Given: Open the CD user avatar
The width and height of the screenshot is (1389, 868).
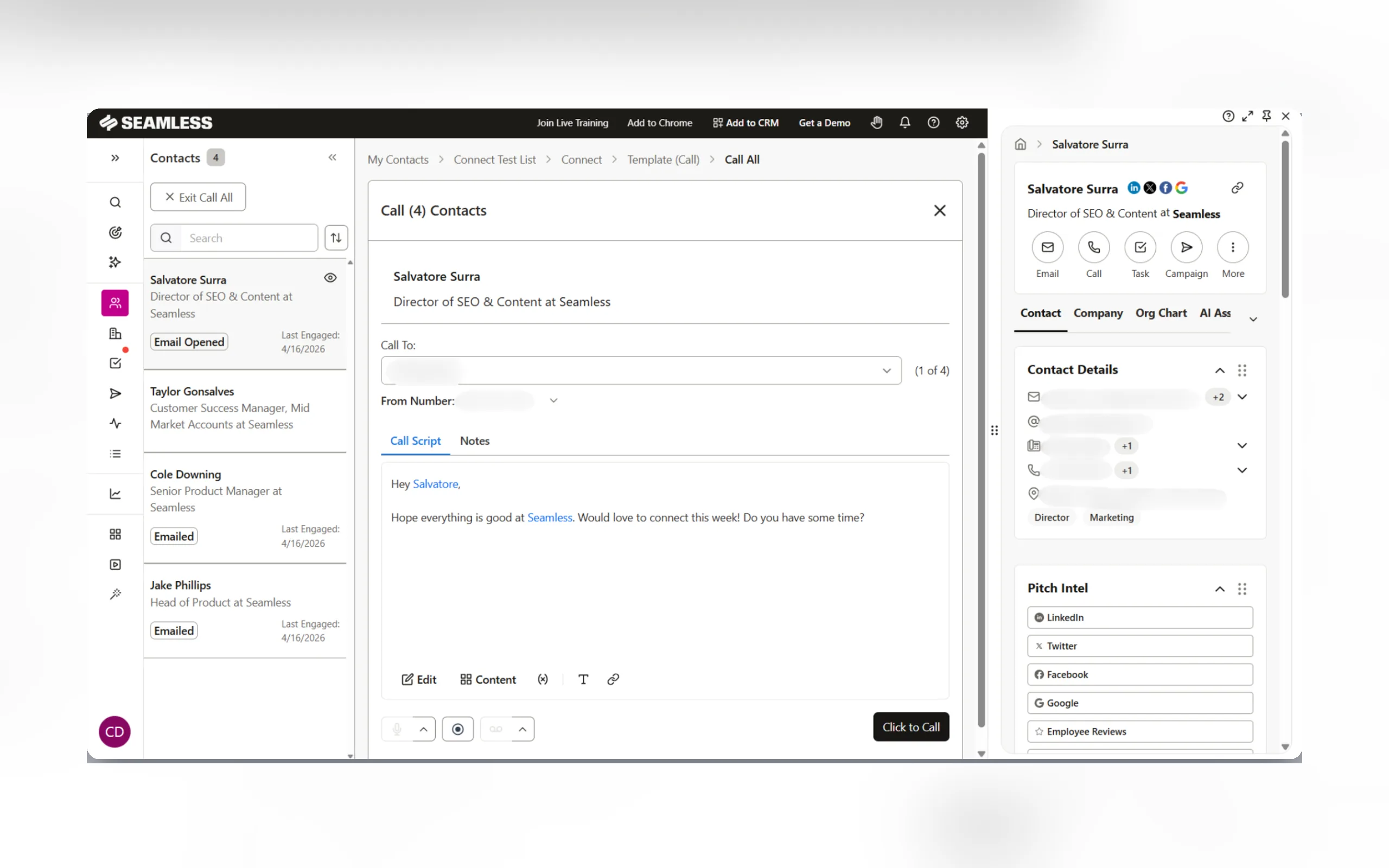Looking at the screenshot, I should tap(115, 731).
